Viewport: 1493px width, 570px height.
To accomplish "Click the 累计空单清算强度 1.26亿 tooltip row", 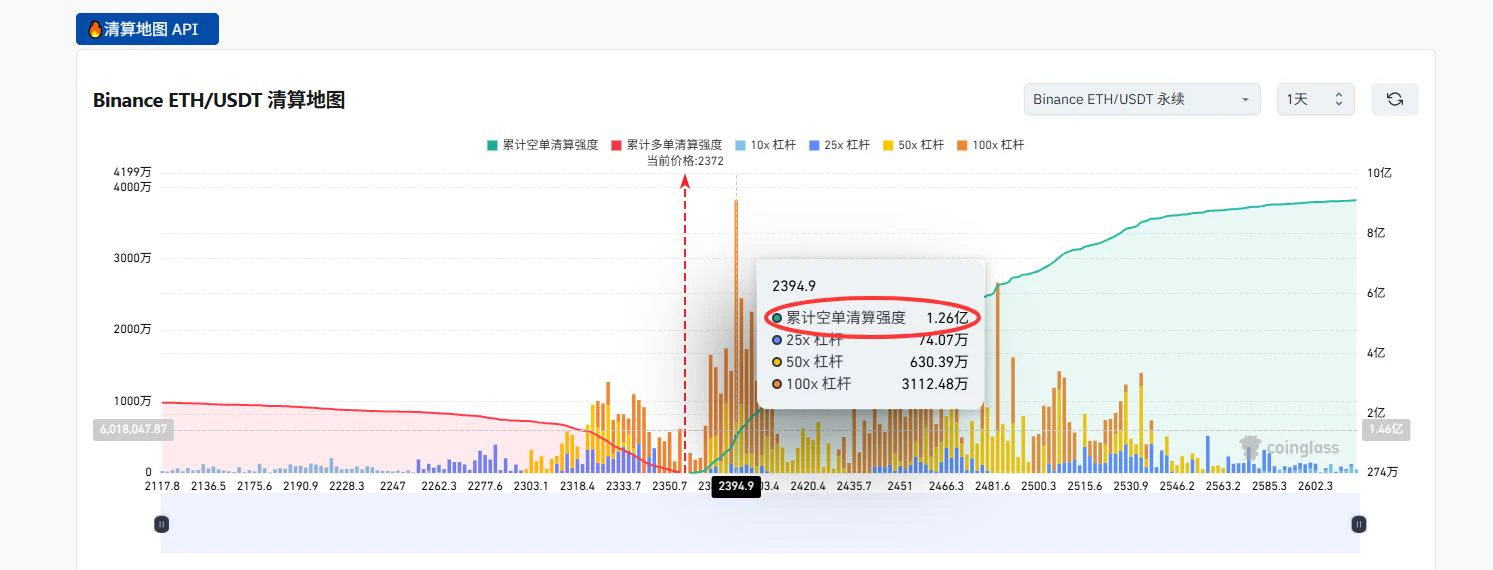I will (x=870, y=318).
